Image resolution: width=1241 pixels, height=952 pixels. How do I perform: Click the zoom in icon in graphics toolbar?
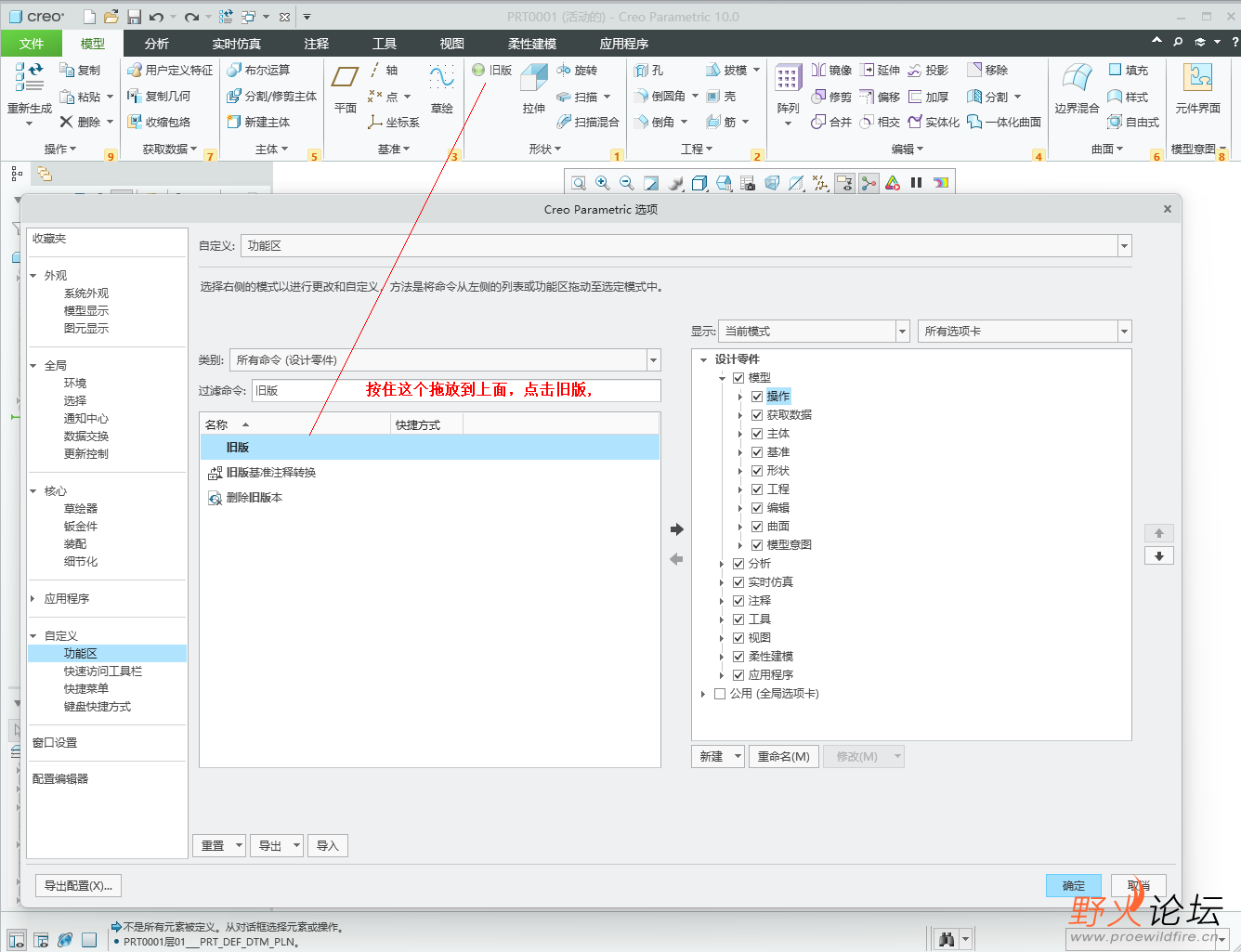(603, 183)
